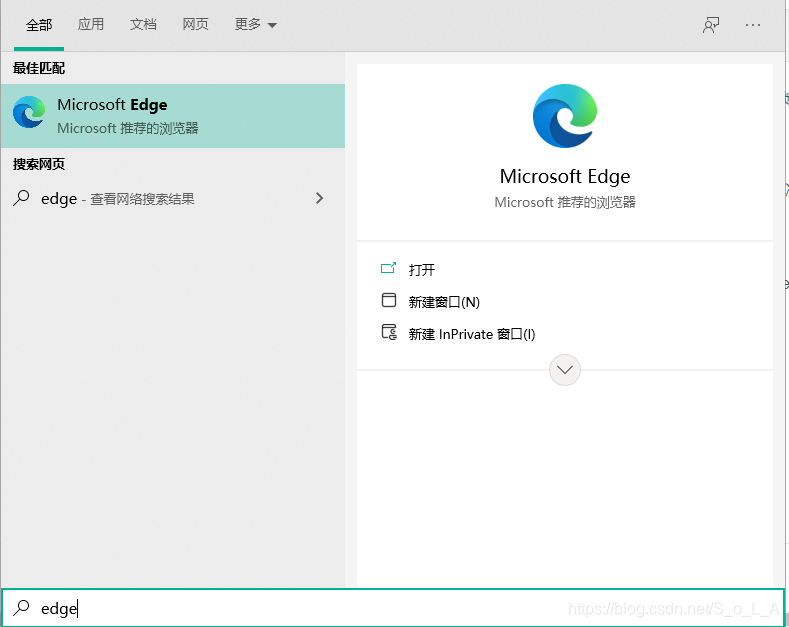The image size is (789, 627).
Task: Click the 打开 open icon
Action: (x=388, y=268)
